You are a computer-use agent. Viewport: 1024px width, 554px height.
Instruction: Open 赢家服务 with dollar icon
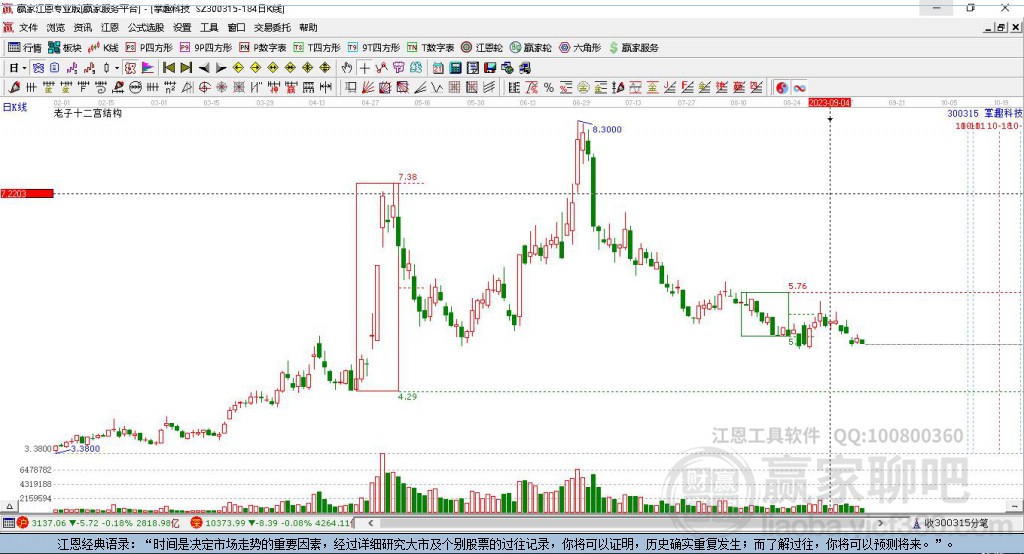coord(633,48)
